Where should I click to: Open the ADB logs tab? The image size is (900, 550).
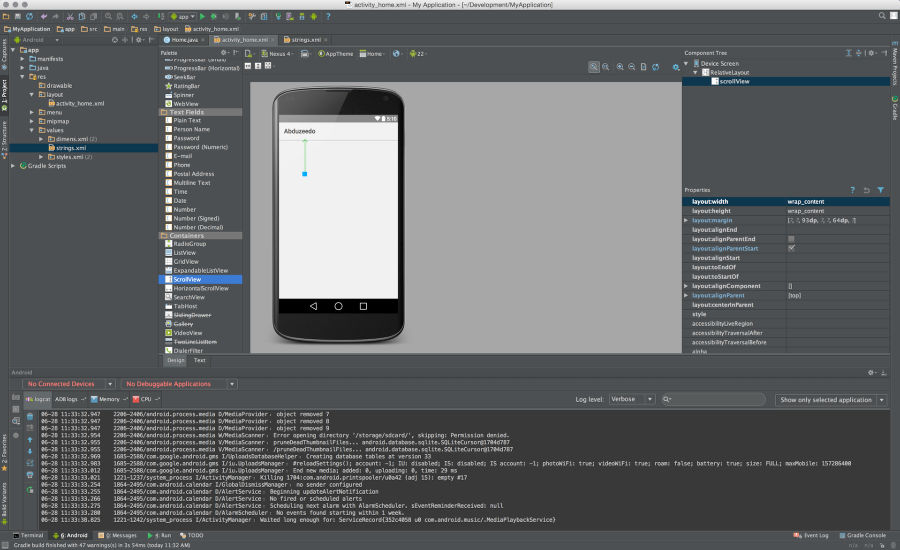click(x=69, y=400)
